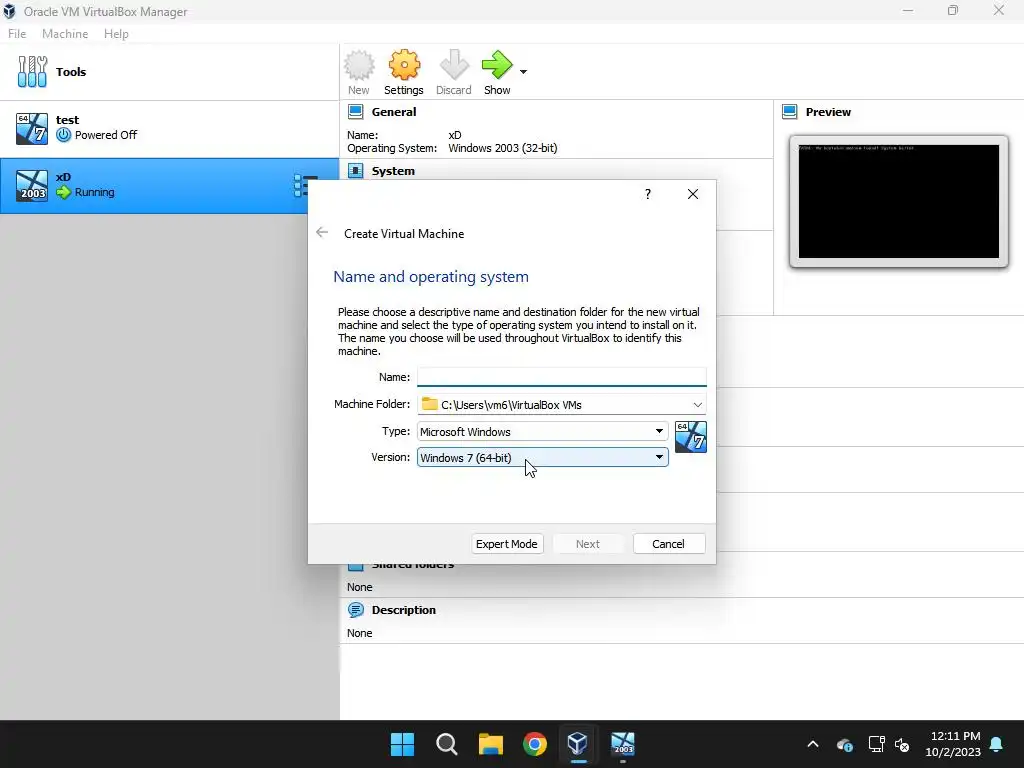
Task: Click the Description section header text
Action: tap(404, 610)
